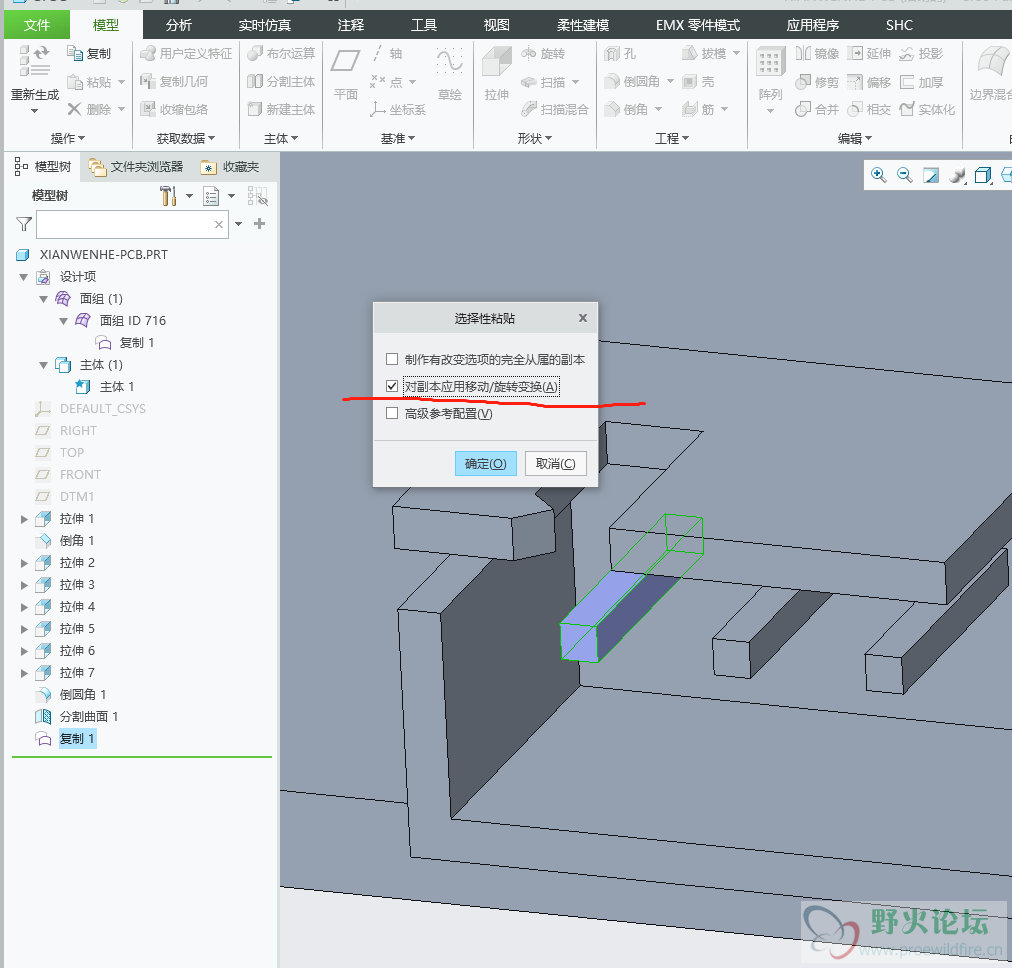Switch to the 分析 ribbon tab
The height and width of the screenshot is (968, 1012).
click(x=179, y=25)
